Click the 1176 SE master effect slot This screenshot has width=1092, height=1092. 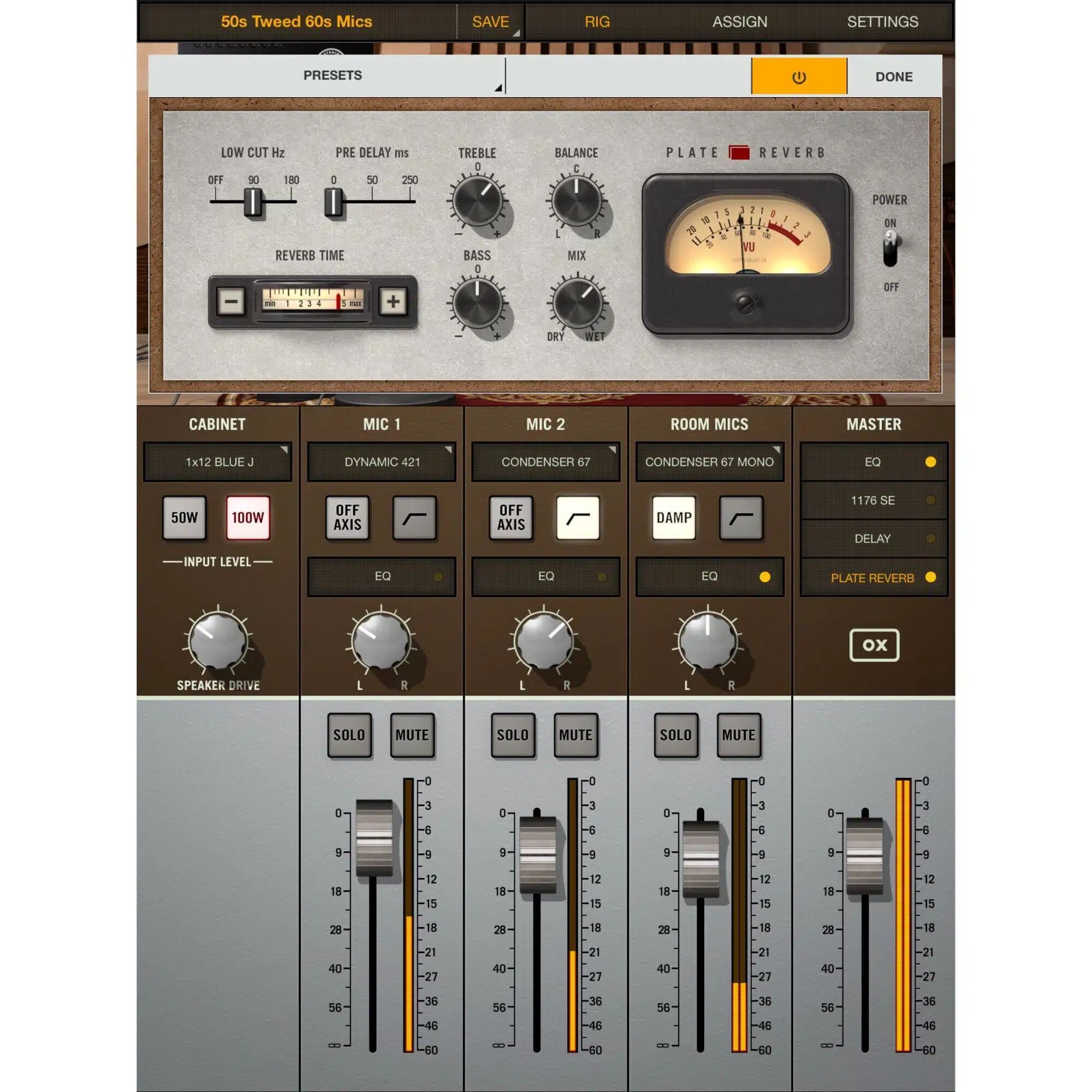[873, 501]
